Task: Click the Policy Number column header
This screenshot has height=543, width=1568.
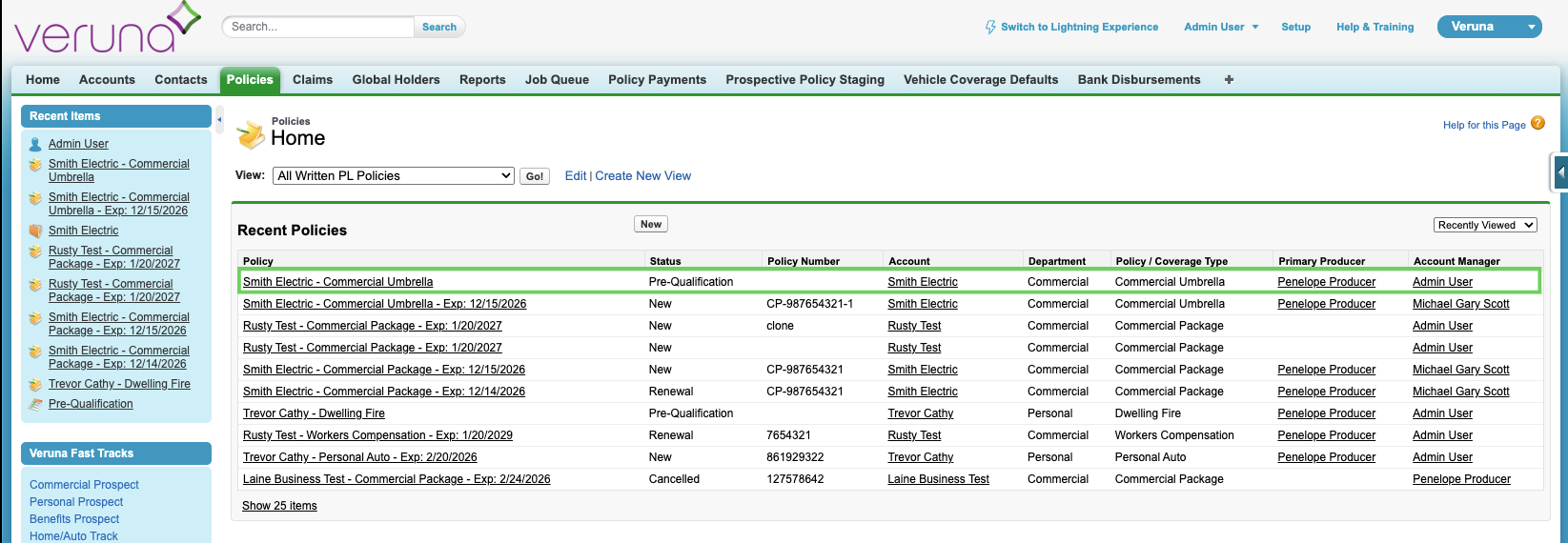Action: pyautogui.click(x=804, y=261)
